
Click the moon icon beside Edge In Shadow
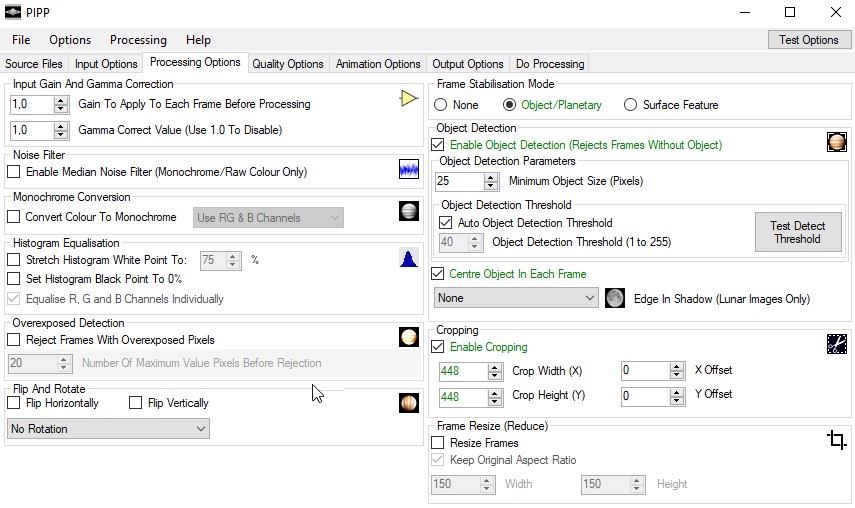pyautogui.click(x=615, y=298)
